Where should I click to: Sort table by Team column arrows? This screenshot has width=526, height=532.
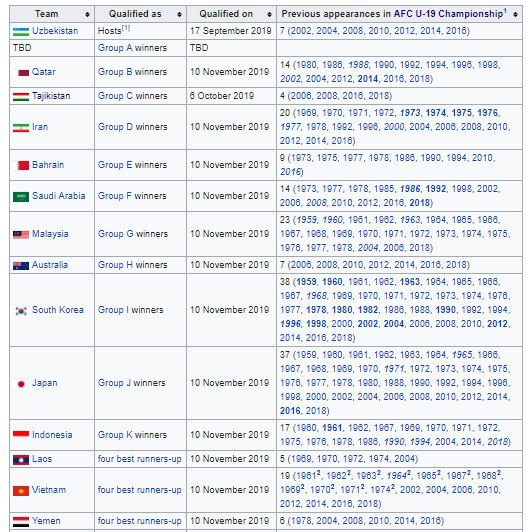pyautogui.click(x=87, y=14)
